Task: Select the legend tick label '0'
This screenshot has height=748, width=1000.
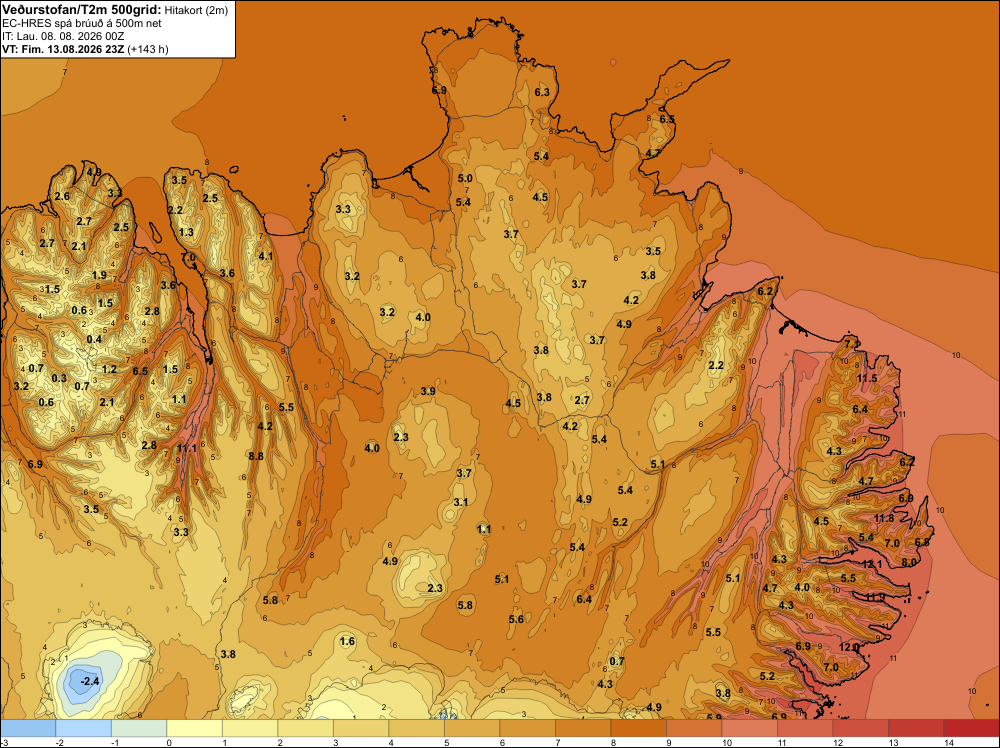Action: click(x=169, y=742)
